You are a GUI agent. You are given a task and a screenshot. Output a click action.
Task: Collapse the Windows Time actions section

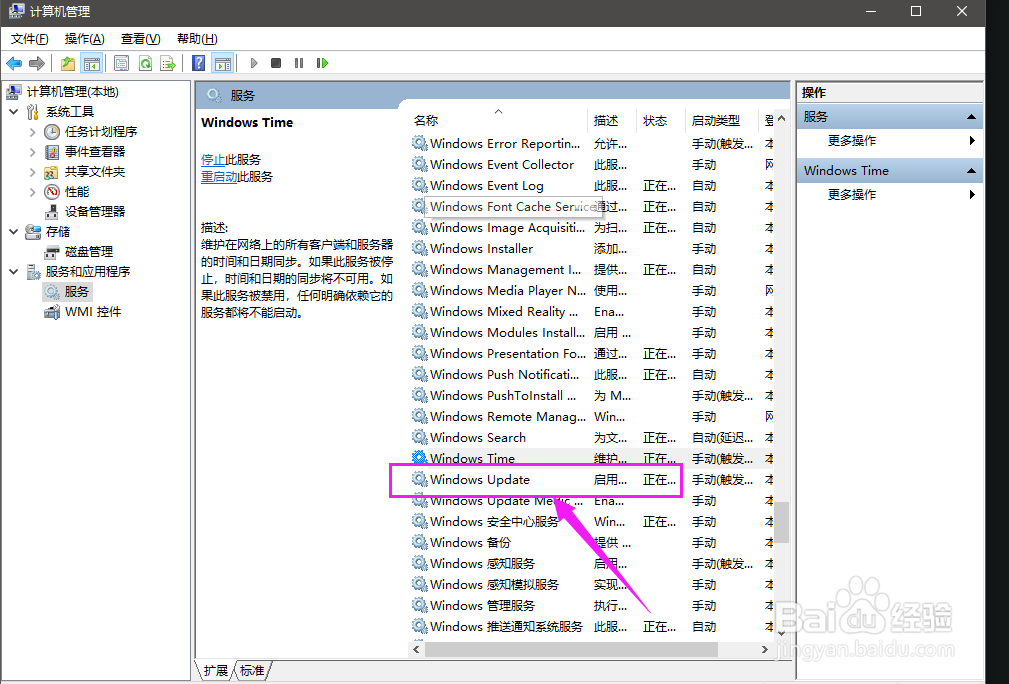(x=971, y=171)
